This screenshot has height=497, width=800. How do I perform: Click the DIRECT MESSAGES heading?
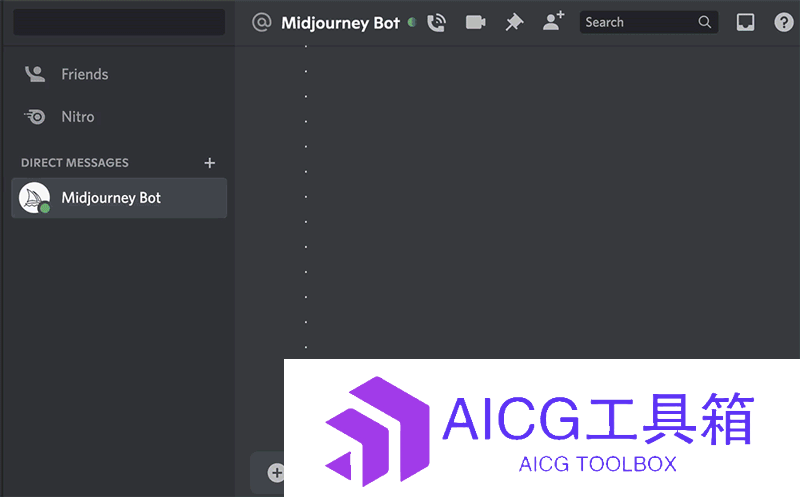click(75, 163)
